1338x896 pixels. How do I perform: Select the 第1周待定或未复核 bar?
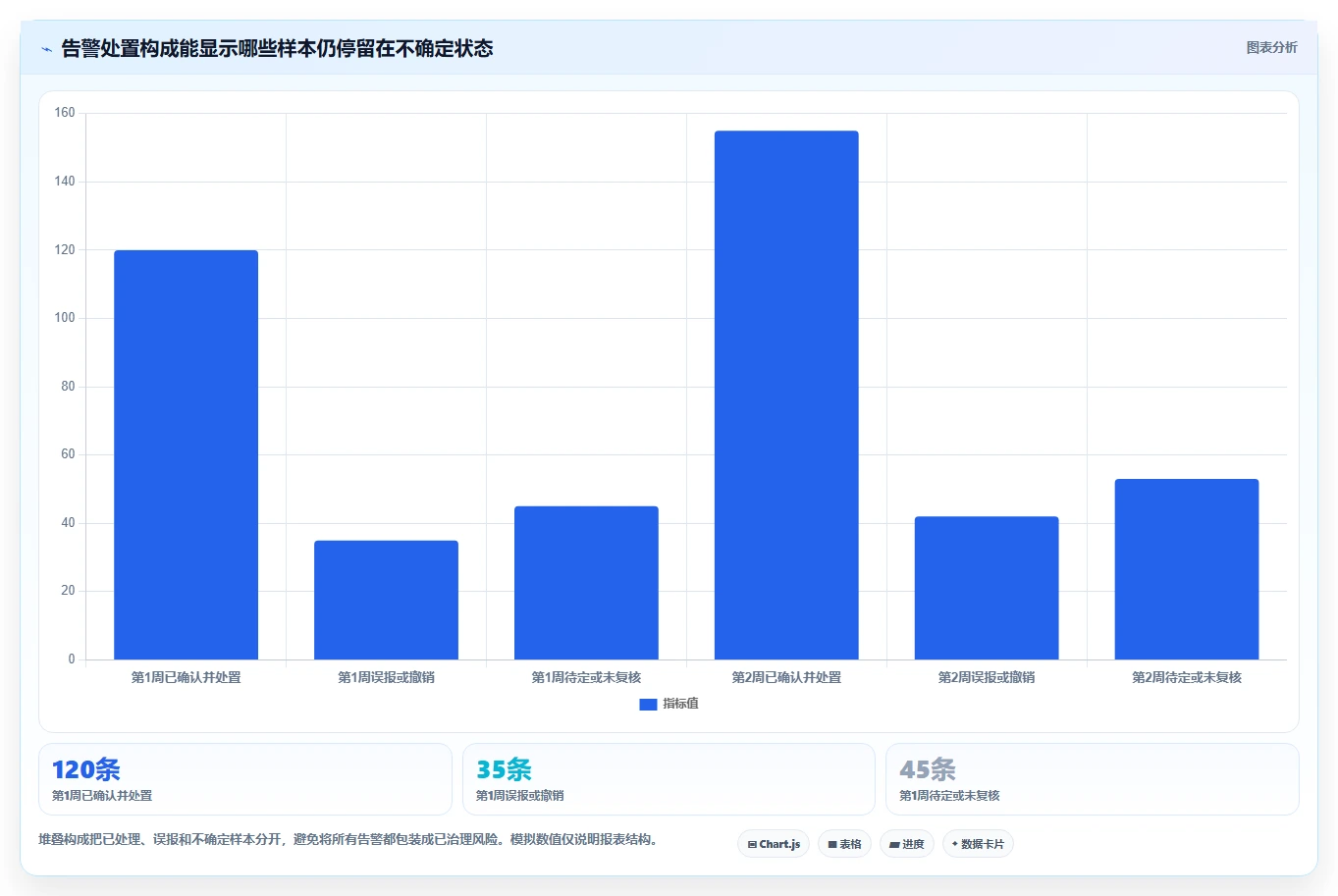pos(586,583)
